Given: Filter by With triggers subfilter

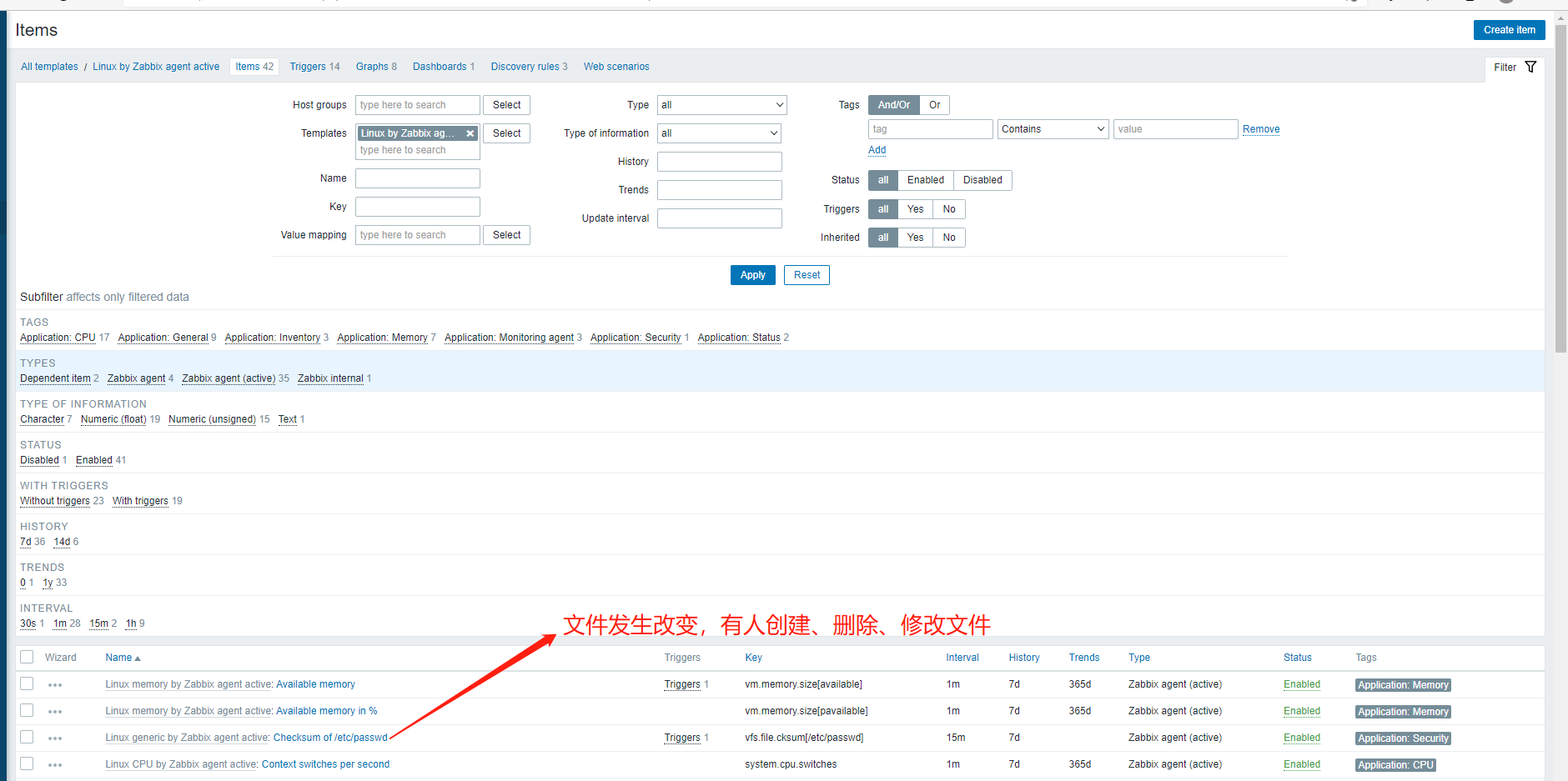Looking at the screenshot, I should tap(140, 501).
